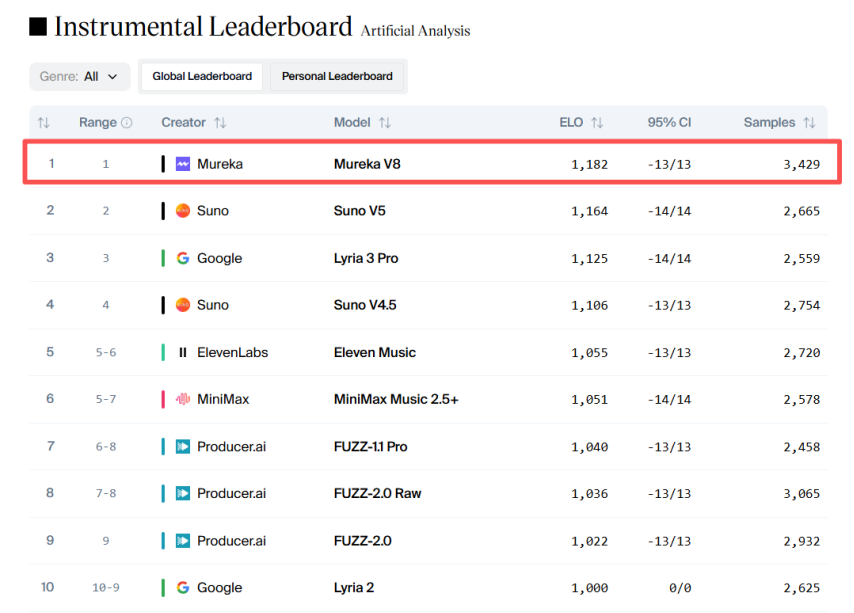Click the pink color bar beside MiniMax
Viewport: 854px width, 613px height.
point(163,399)
